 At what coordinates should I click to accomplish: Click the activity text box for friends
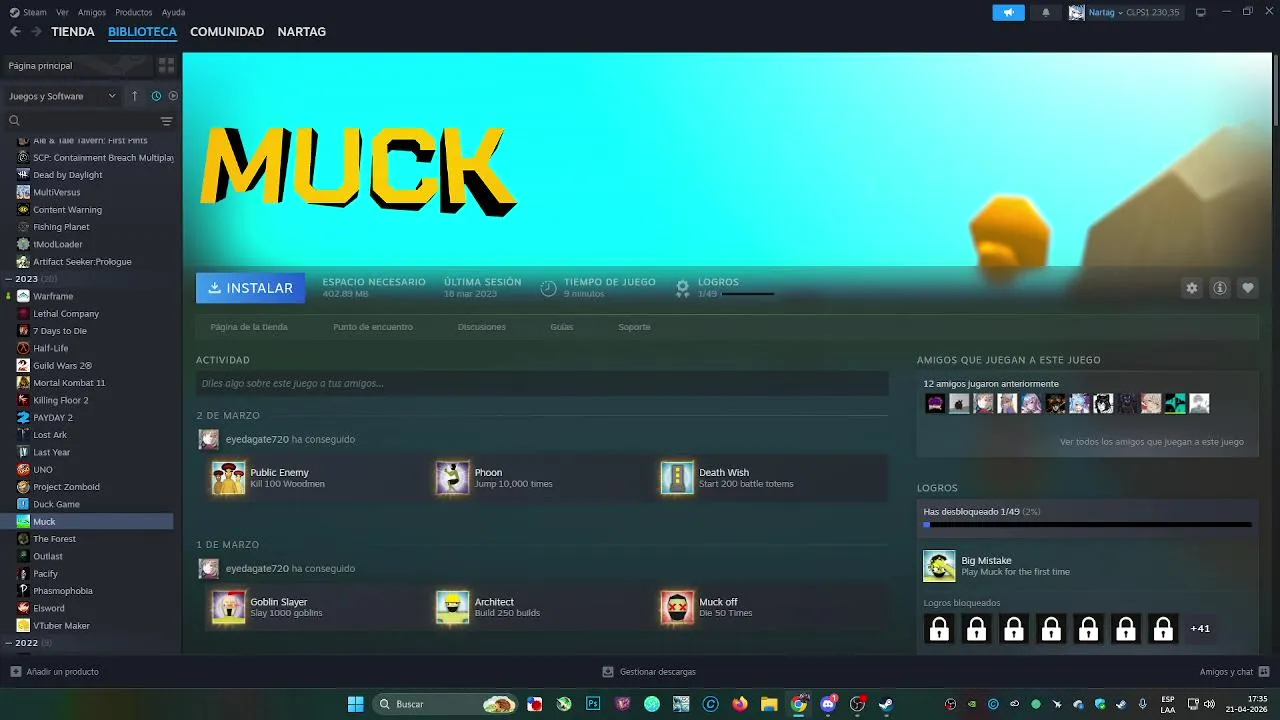(x=542, y=383)
